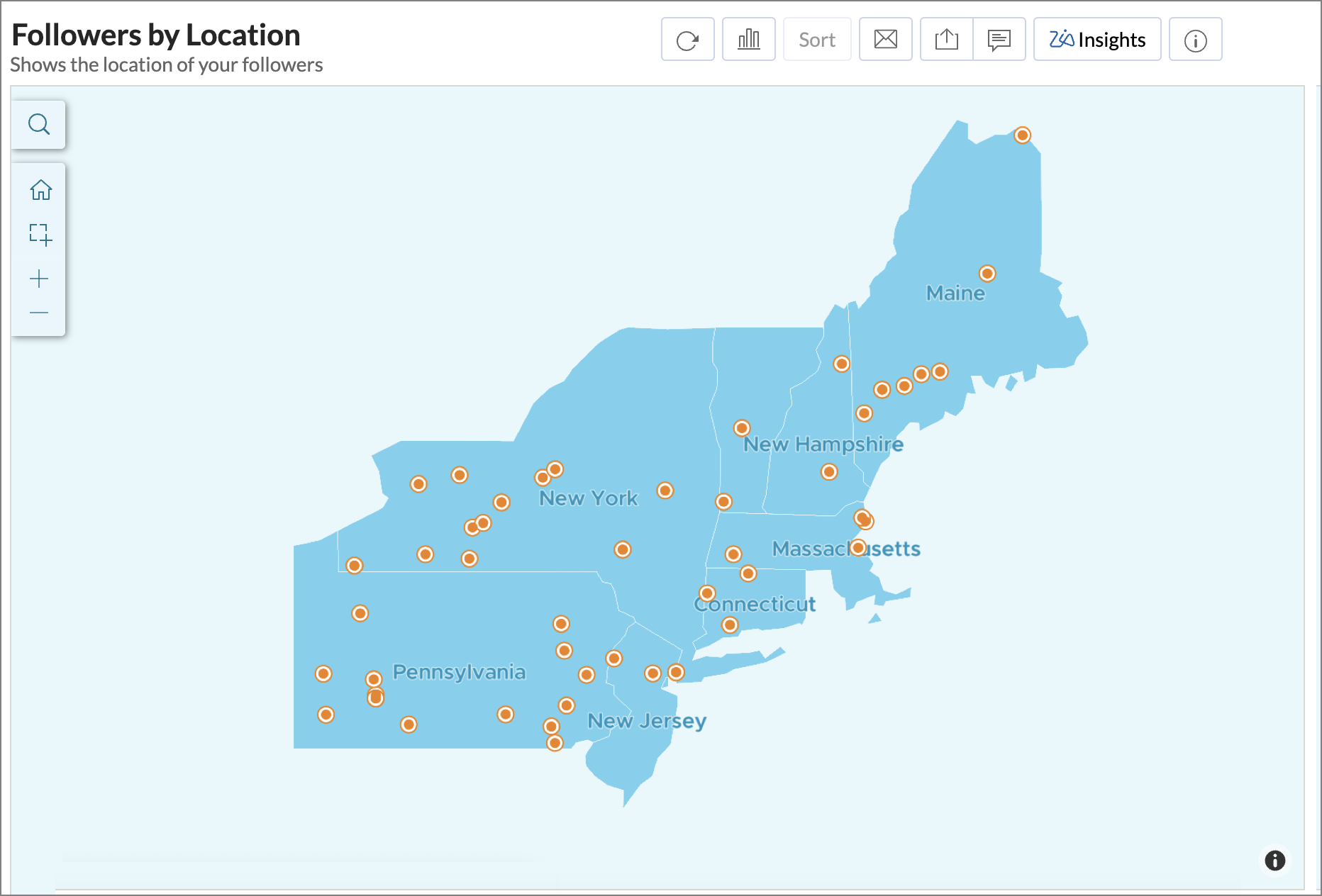Add a comment on this chart
Image resolution: width=1322 pixels, height=896 pixels.
(999, 39)
